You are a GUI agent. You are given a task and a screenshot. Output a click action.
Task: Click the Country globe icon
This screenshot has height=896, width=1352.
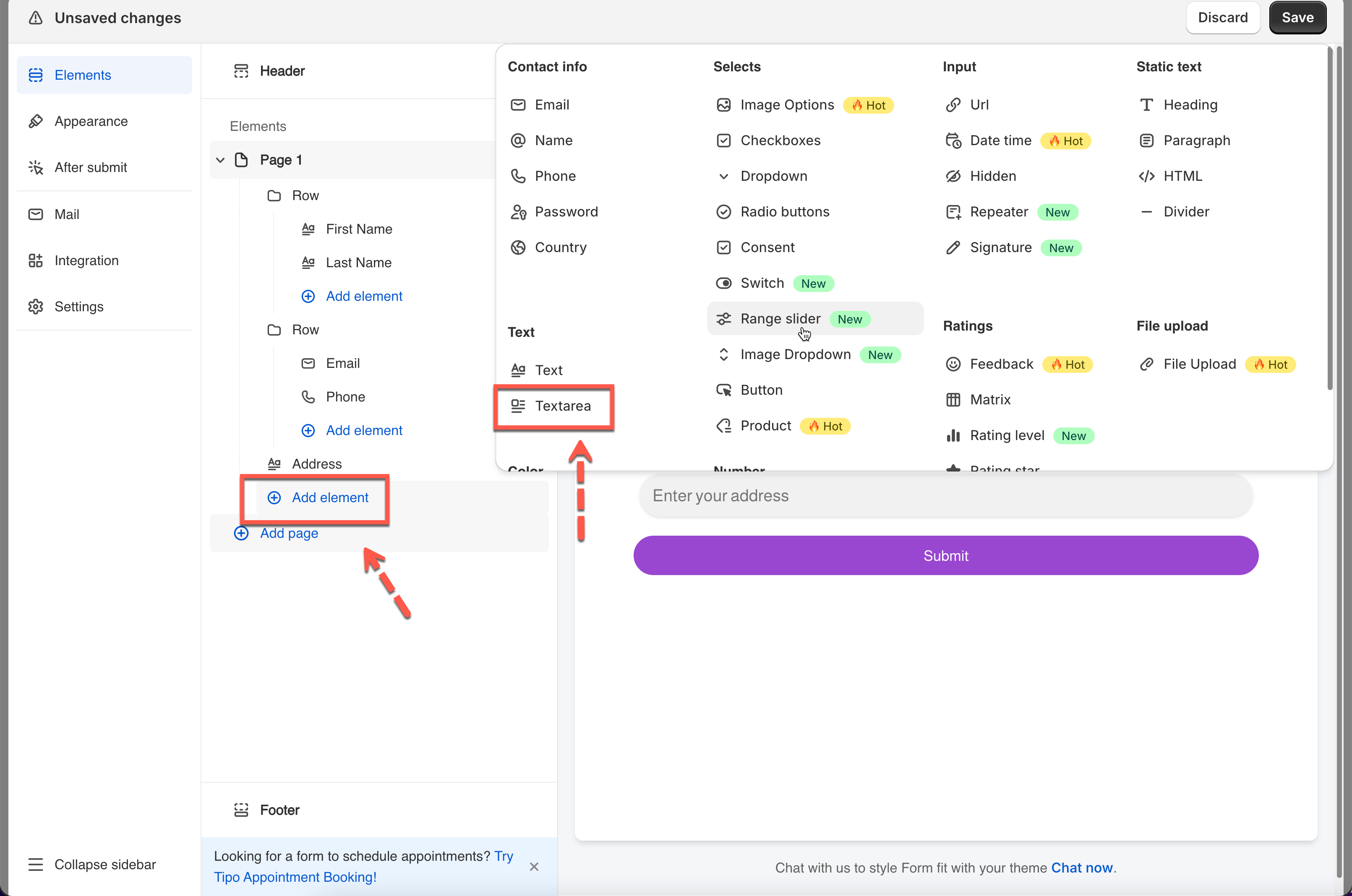(518, 247)
